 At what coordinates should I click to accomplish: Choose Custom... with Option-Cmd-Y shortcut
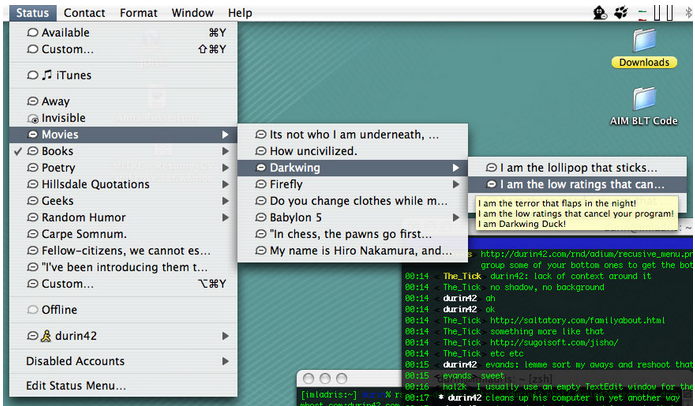point(123,284)
